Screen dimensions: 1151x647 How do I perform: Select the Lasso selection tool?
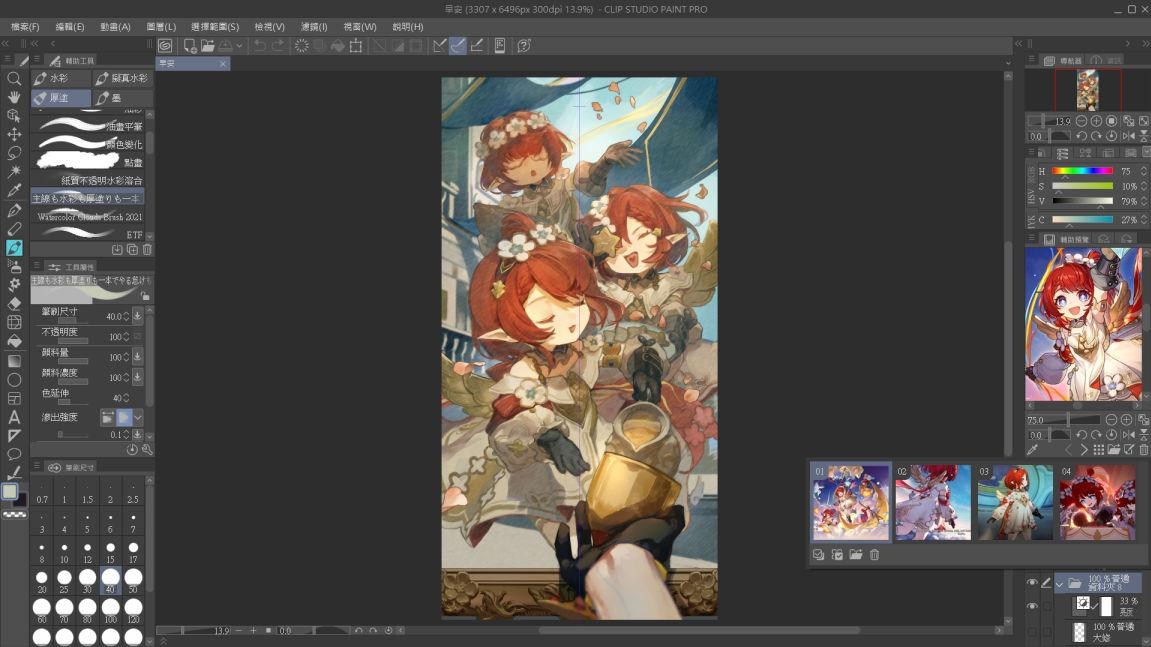[14, 153]
